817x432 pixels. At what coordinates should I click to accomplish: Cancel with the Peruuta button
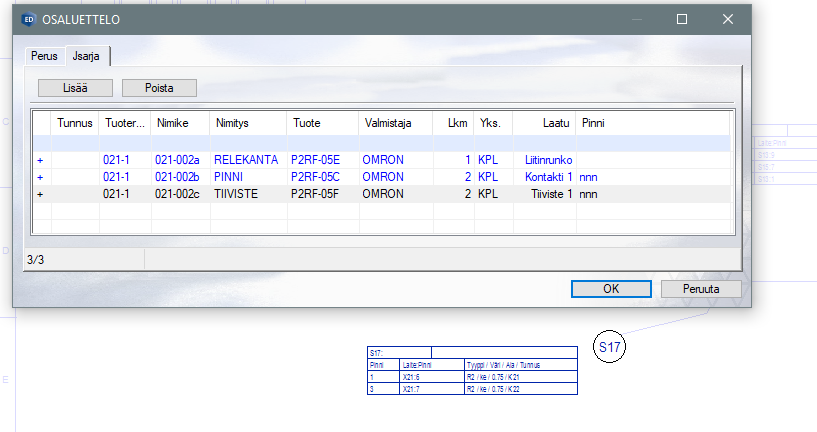point(701,289)
